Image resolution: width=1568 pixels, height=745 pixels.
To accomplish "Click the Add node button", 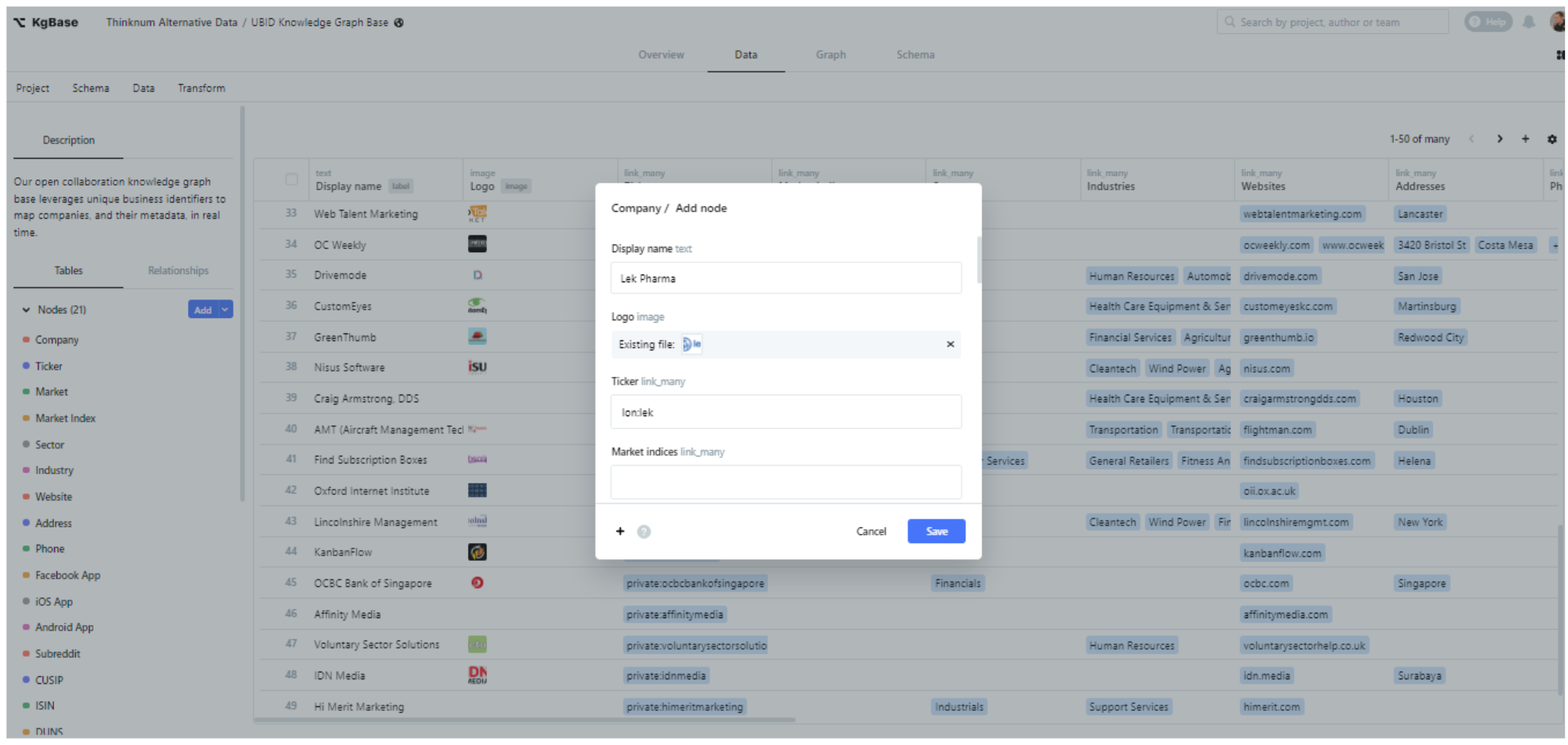I will [203, 309].
